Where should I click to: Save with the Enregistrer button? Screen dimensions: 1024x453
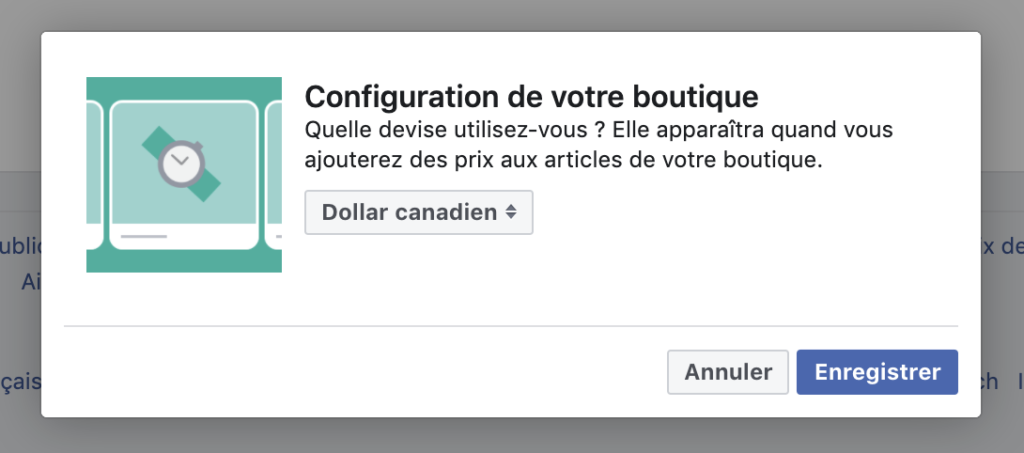tap(877, 372)
